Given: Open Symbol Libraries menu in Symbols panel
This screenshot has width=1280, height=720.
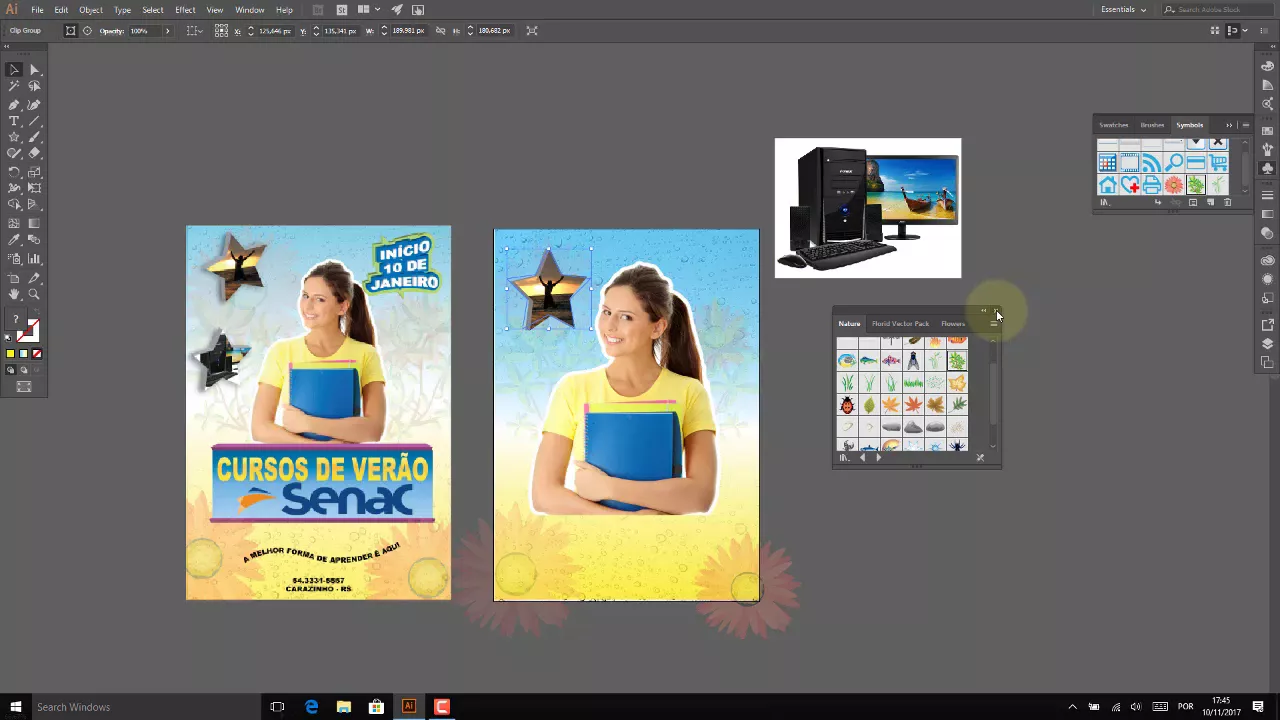Looking at the screenshot, I should pos(1105,202).
